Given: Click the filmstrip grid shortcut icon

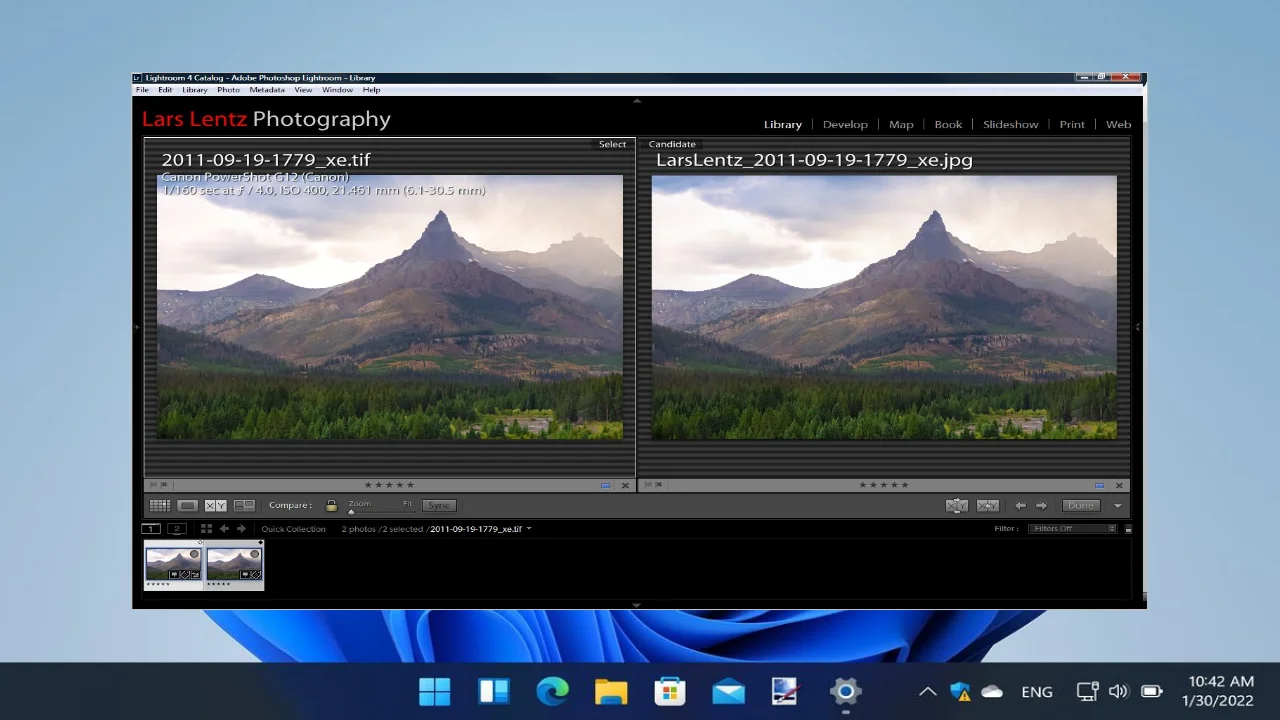Looking at the screenshot, I should pyautogui.click(x=206, y=529).
